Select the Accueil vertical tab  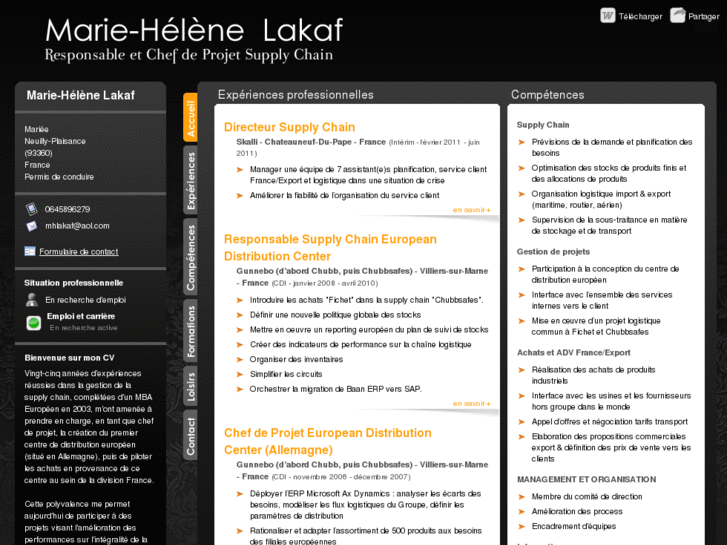point(190,118)
